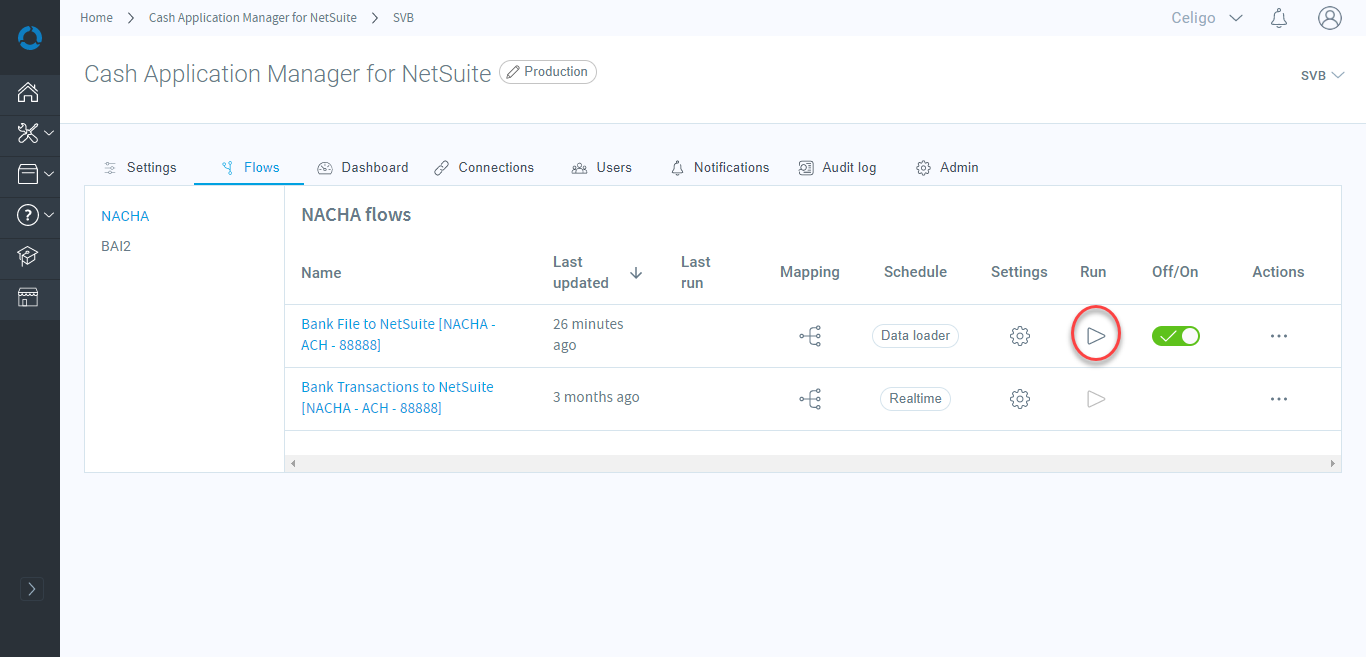Click the notifications bell icon in header
The height and width of the screenshot is (657, 1366).
[1278, 18]
